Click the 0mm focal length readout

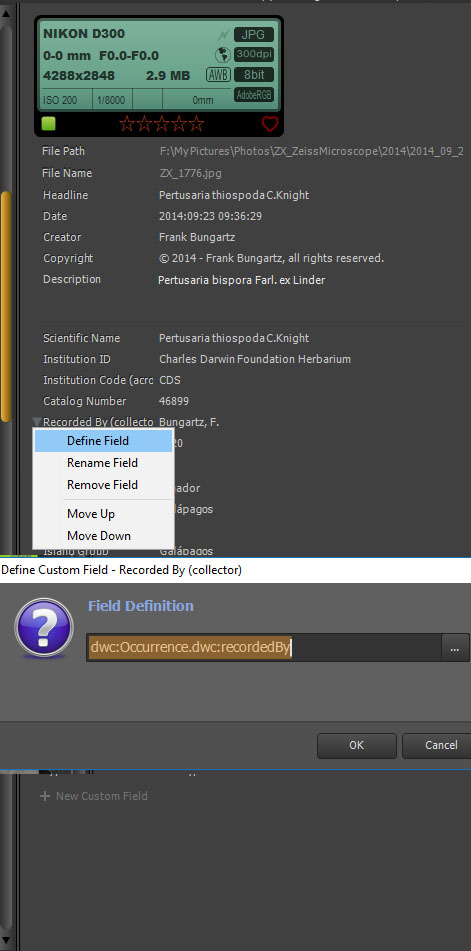pos(202,100)
